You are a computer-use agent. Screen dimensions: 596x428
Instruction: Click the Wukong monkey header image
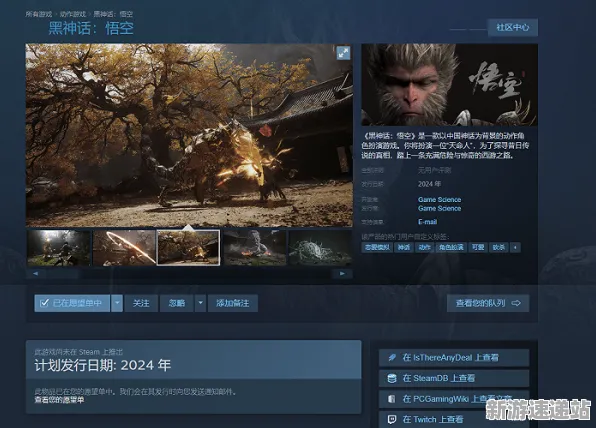(x=449, y=85)
